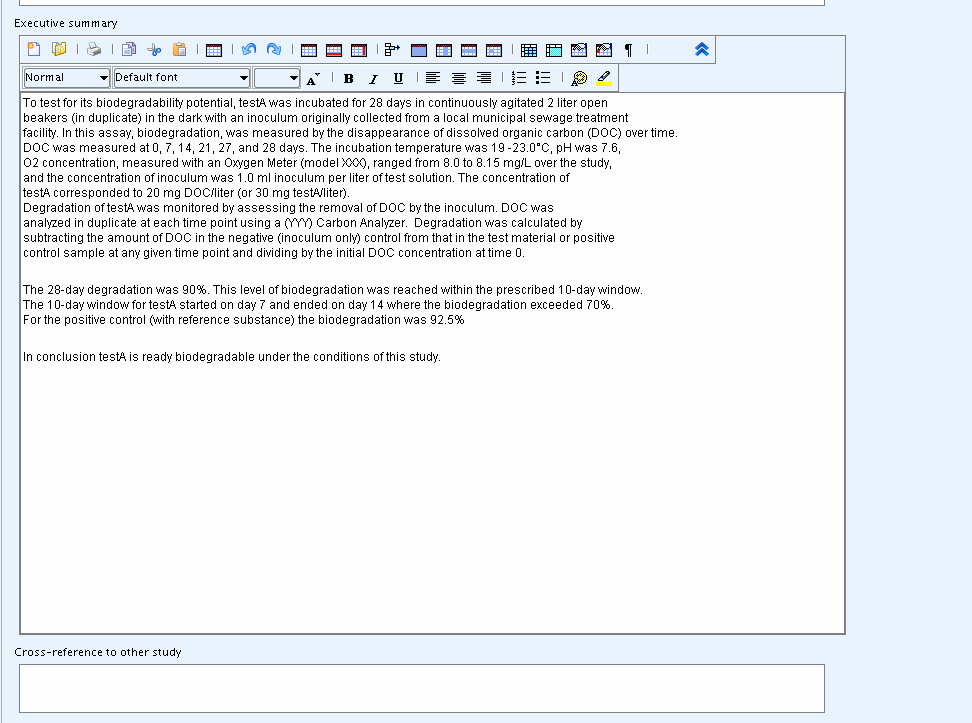This screenshot has width=972, height=723.
Task: Click the Insert table icon
Action: pyautogui.click(x=214, y=50)
